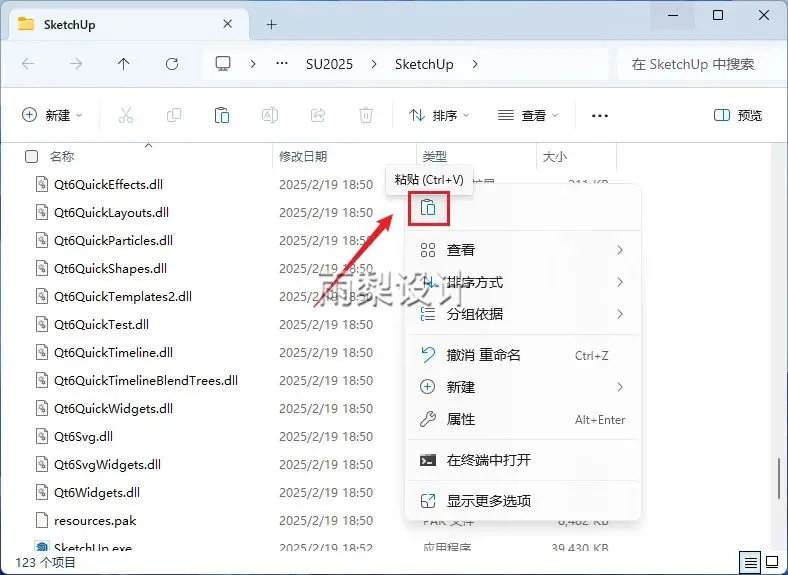Go back with the left arrow
The width and height of the screenshot is (788, 575).
coord(28,64)
